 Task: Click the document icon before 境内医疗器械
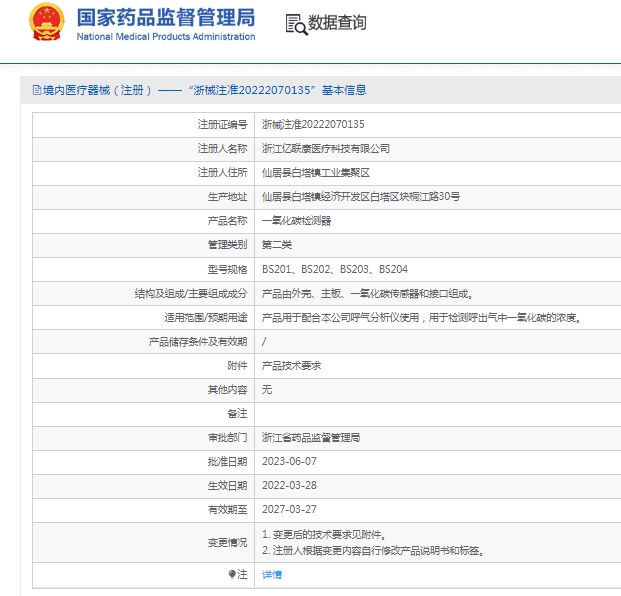[37, 90]
